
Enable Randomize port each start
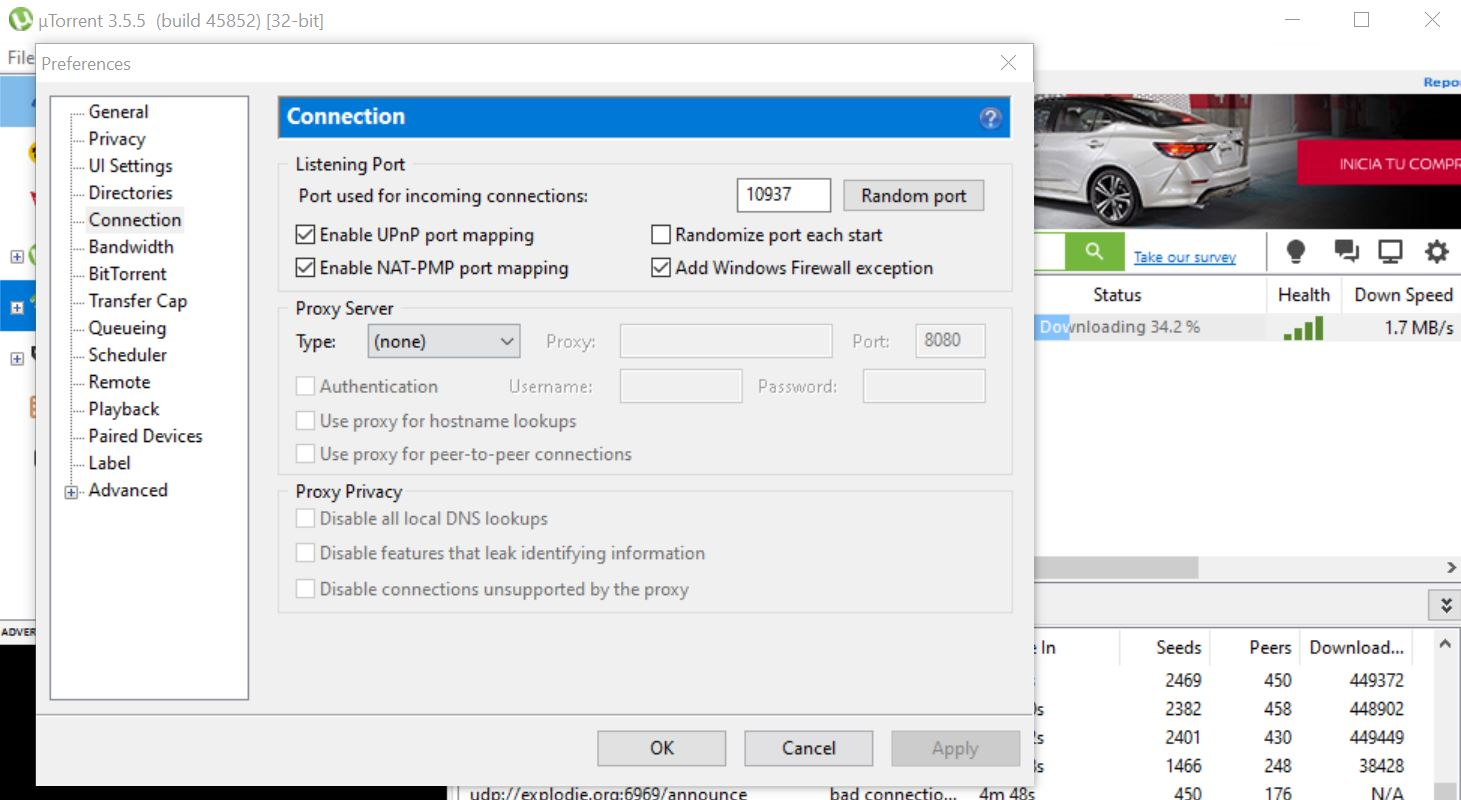pos(660,235)
